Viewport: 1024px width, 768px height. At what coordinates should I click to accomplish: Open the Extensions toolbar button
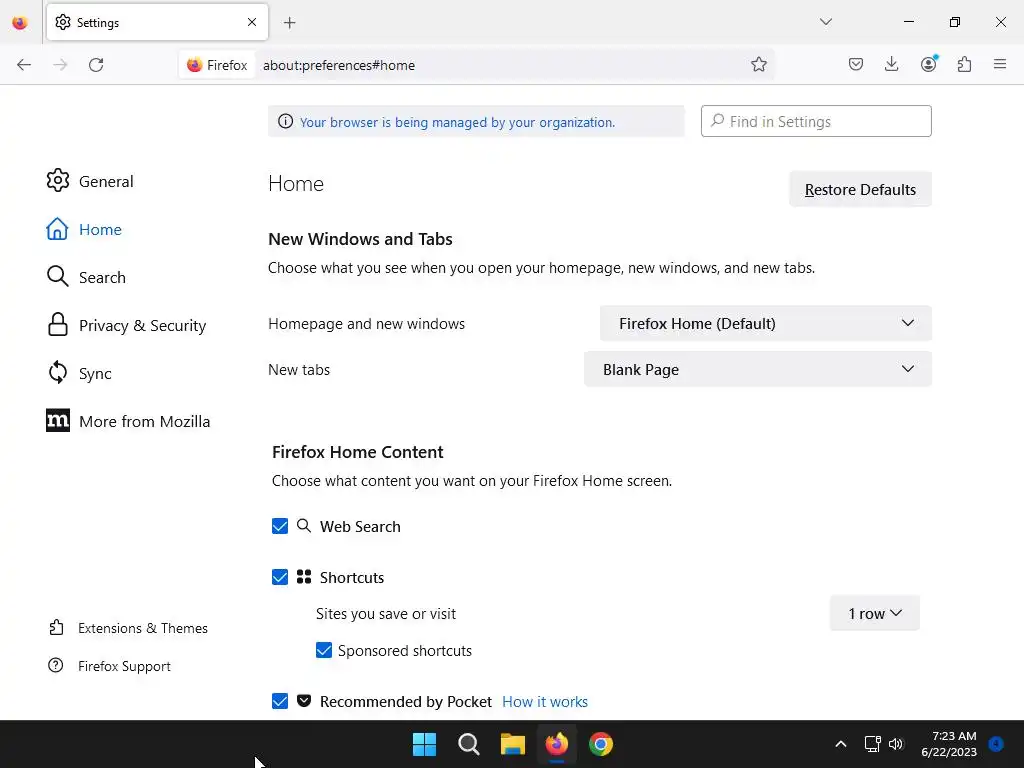965,64
